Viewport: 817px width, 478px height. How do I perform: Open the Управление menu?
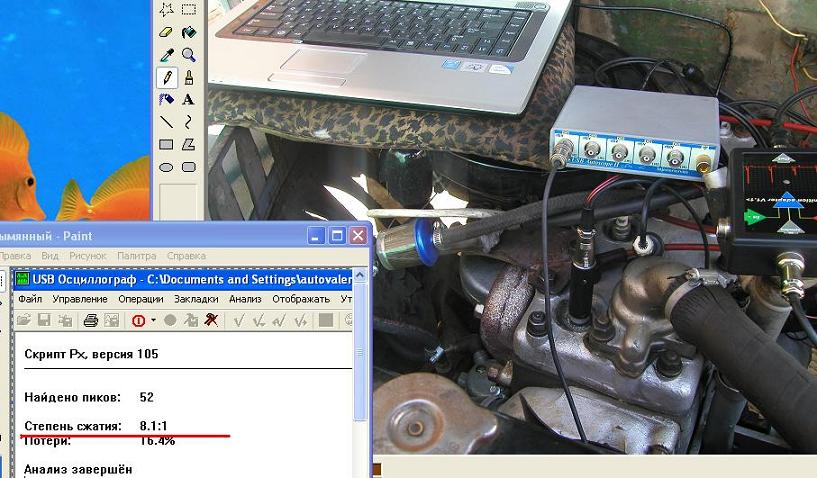(80, 298)
